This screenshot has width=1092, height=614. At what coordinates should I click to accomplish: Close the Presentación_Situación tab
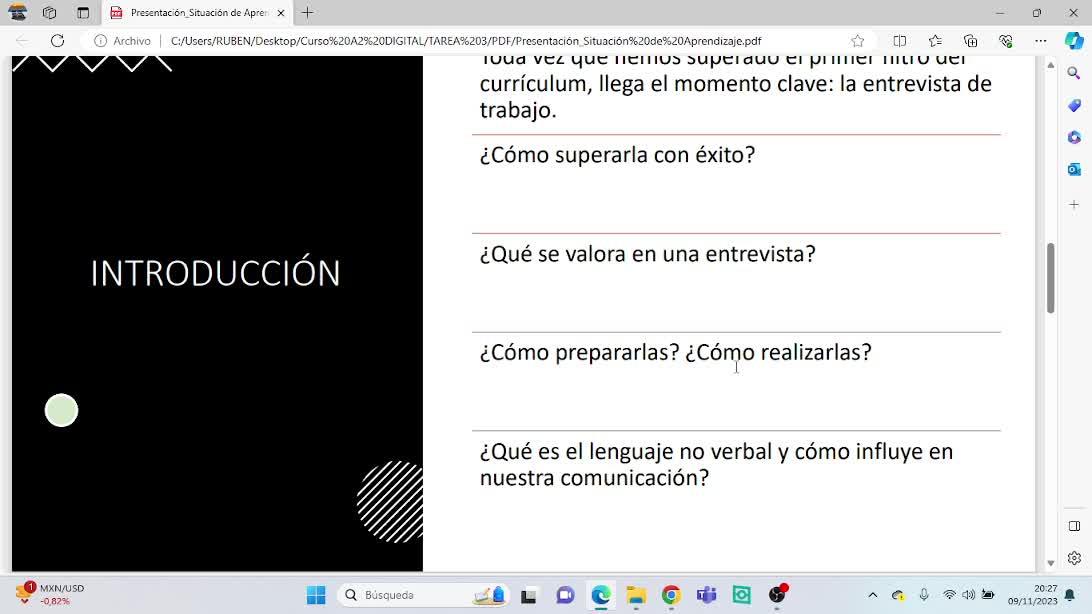281,13
